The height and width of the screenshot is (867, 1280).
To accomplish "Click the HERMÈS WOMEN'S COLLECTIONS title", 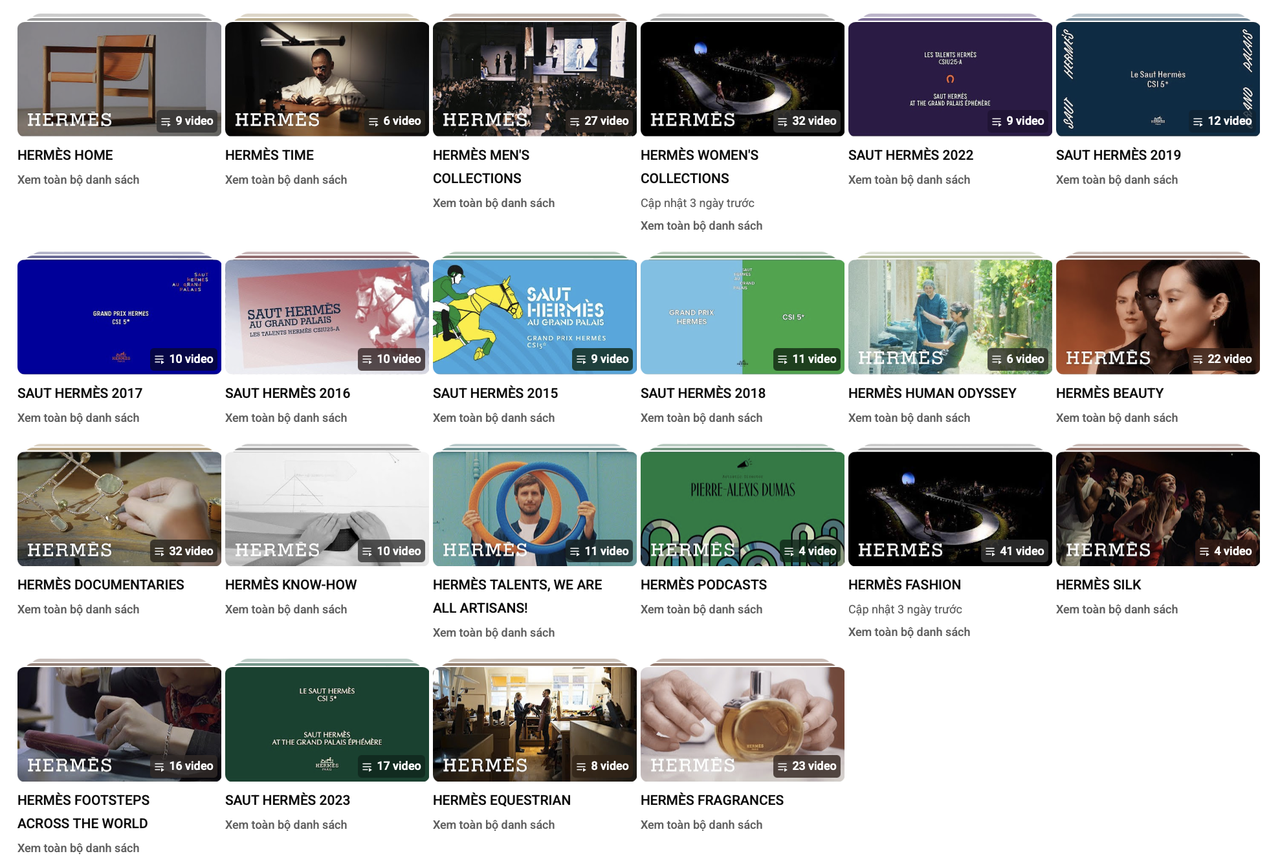I will point(699,167).
